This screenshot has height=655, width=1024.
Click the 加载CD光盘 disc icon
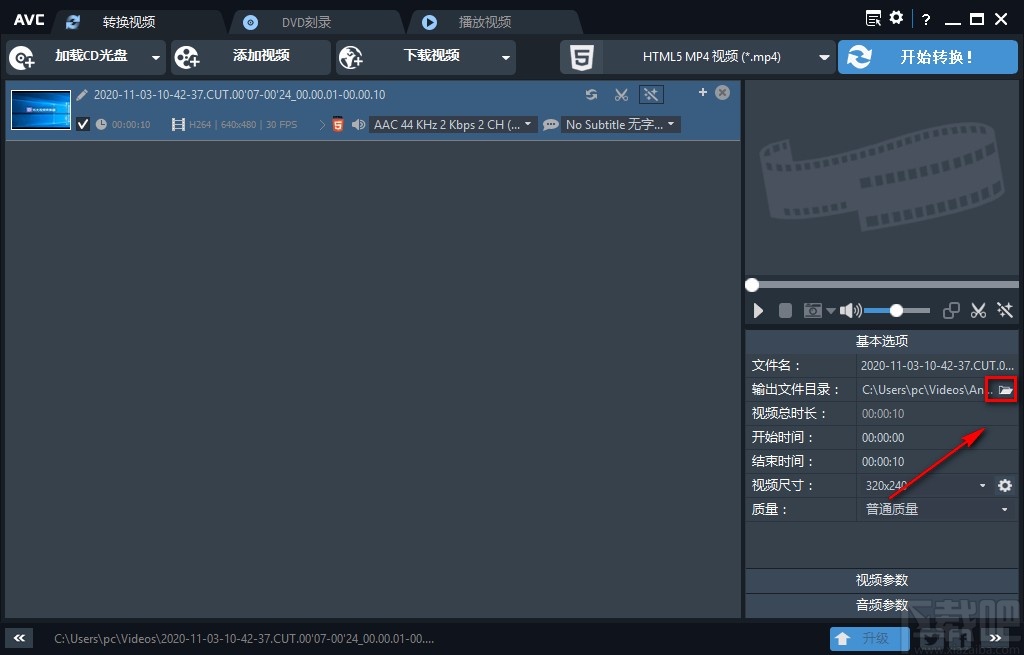point(22,57)
